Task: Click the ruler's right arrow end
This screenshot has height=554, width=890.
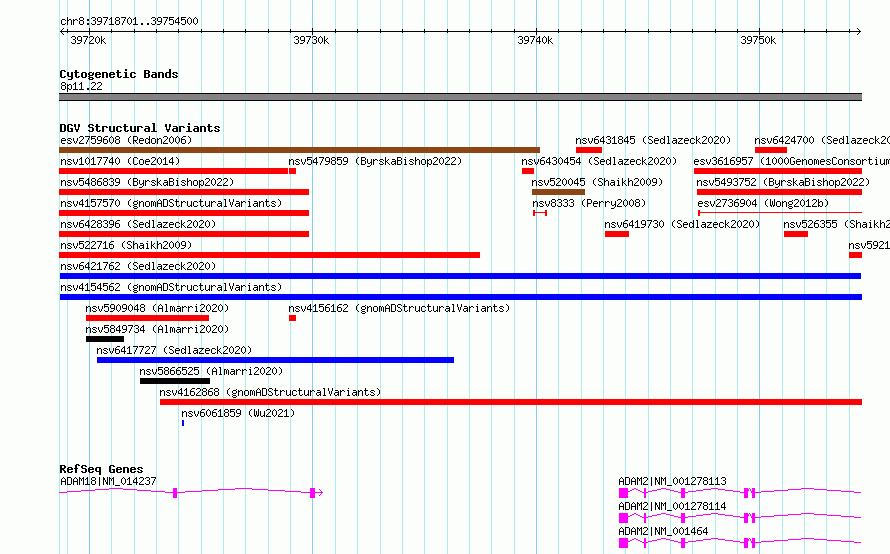Action: [859, 31]
